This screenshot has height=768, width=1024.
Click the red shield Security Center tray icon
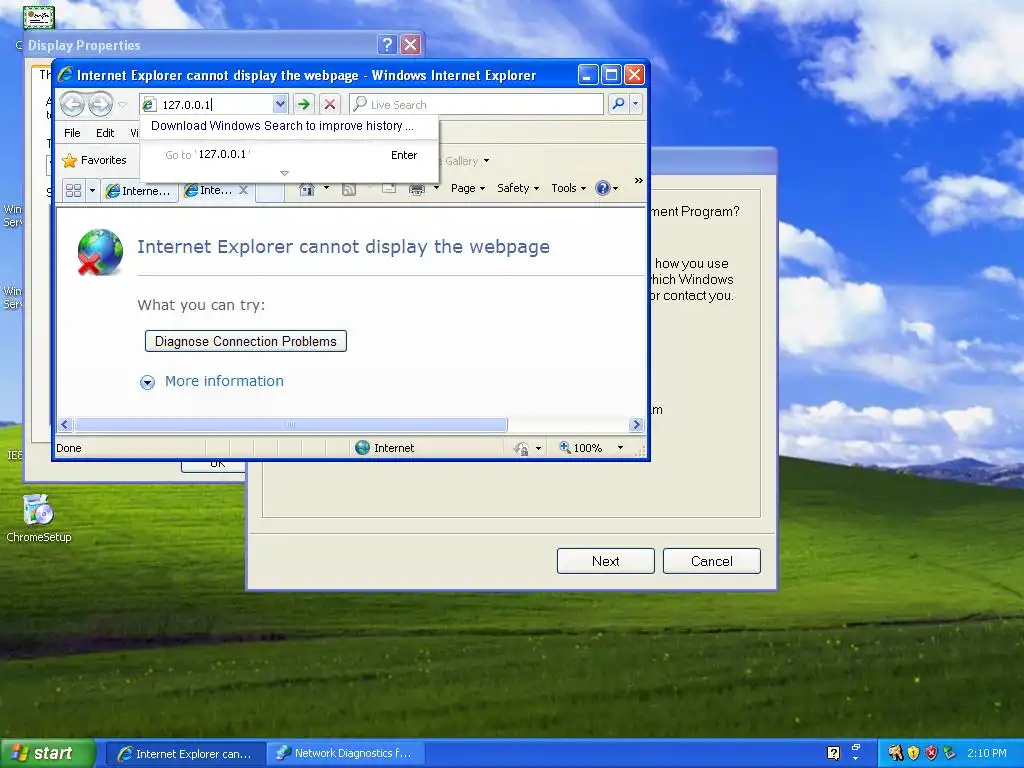pyautogui.click(x=931, y=753)
